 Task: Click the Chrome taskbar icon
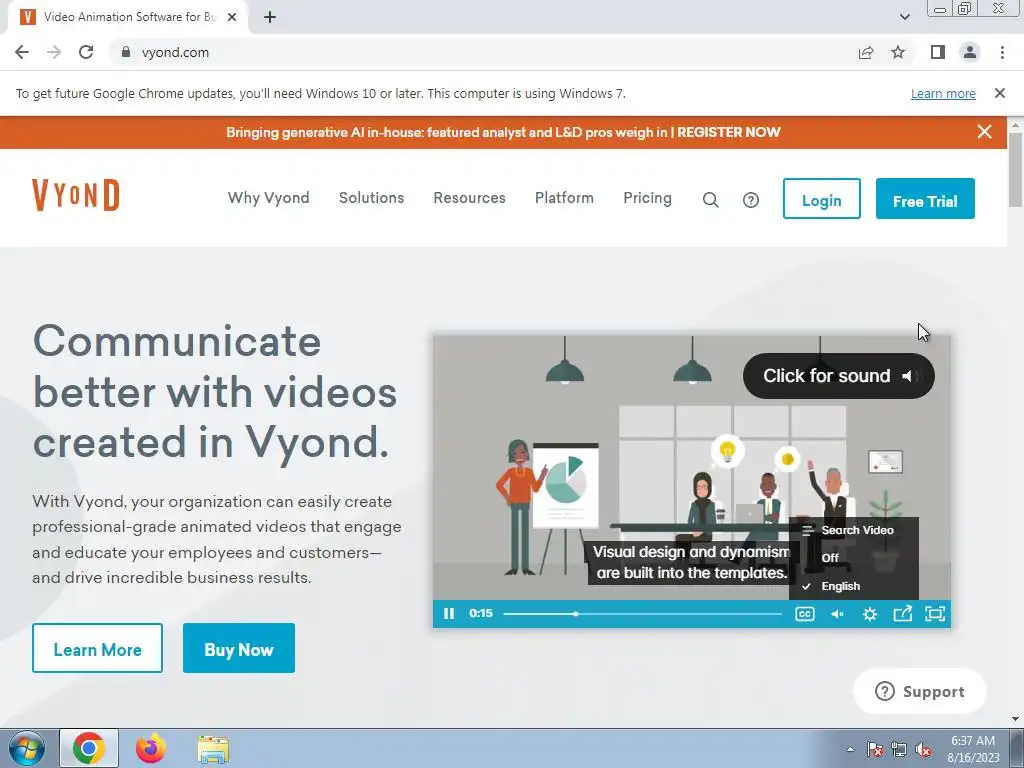(x=89, y=748)
